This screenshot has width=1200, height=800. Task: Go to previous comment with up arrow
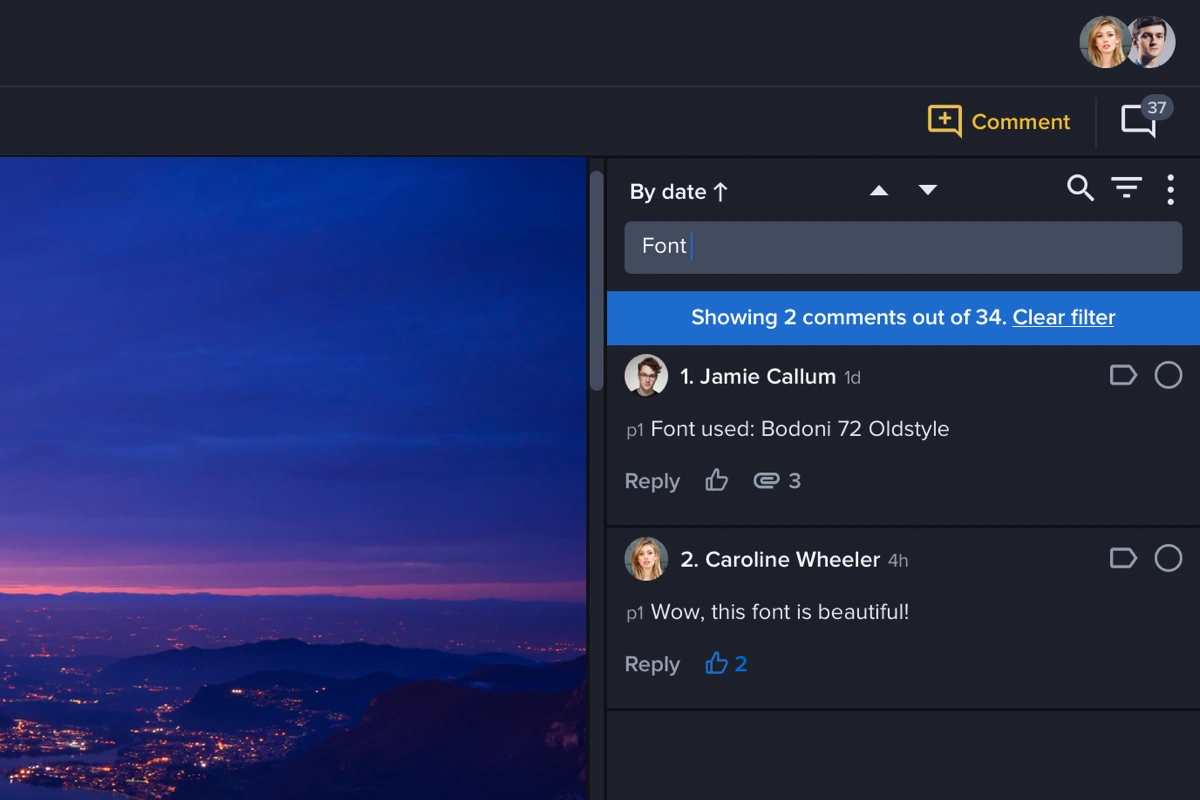[879, 190]
